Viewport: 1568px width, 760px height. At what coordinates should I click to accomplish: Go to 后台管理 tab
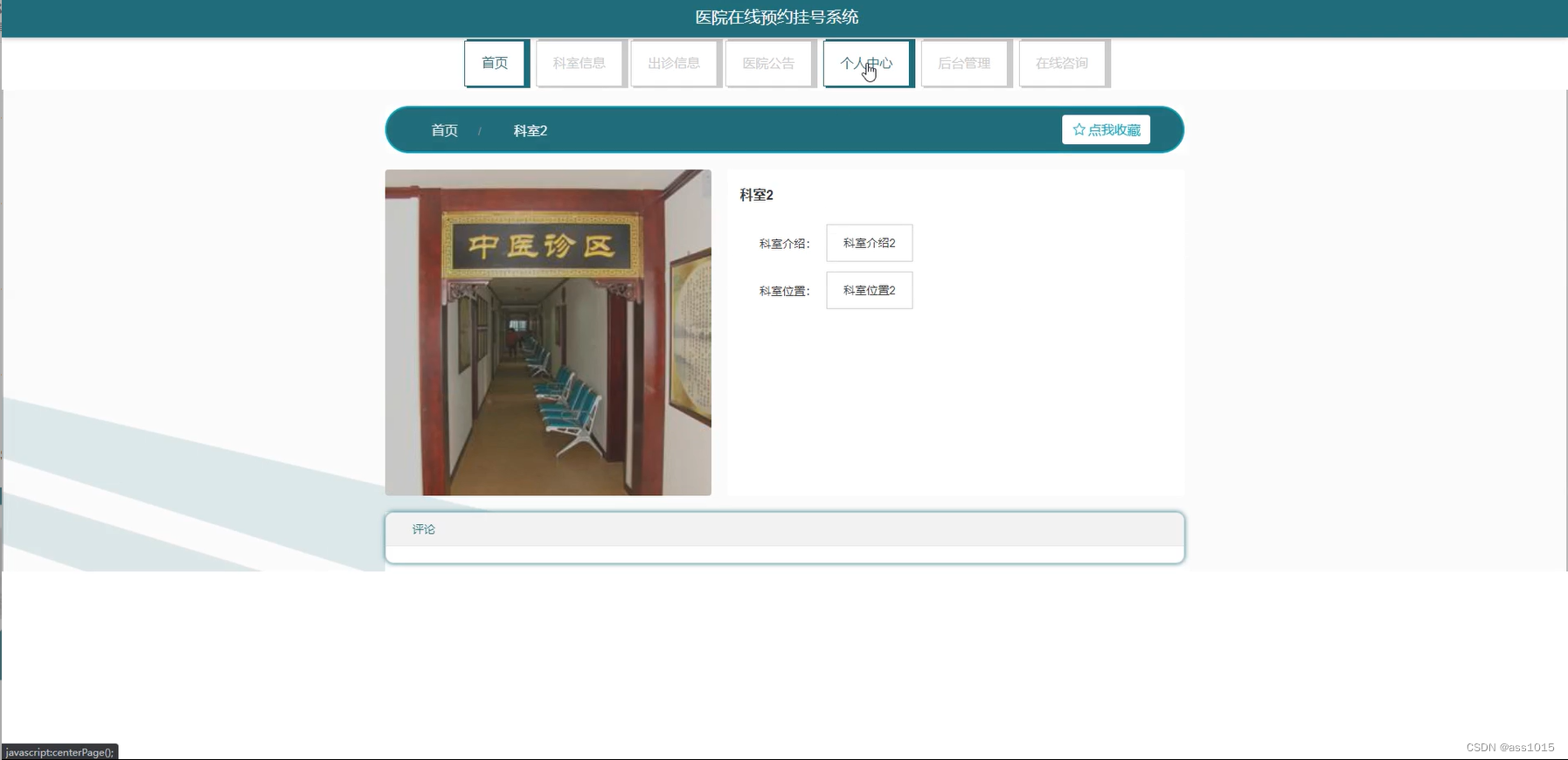tap(966, 63)
